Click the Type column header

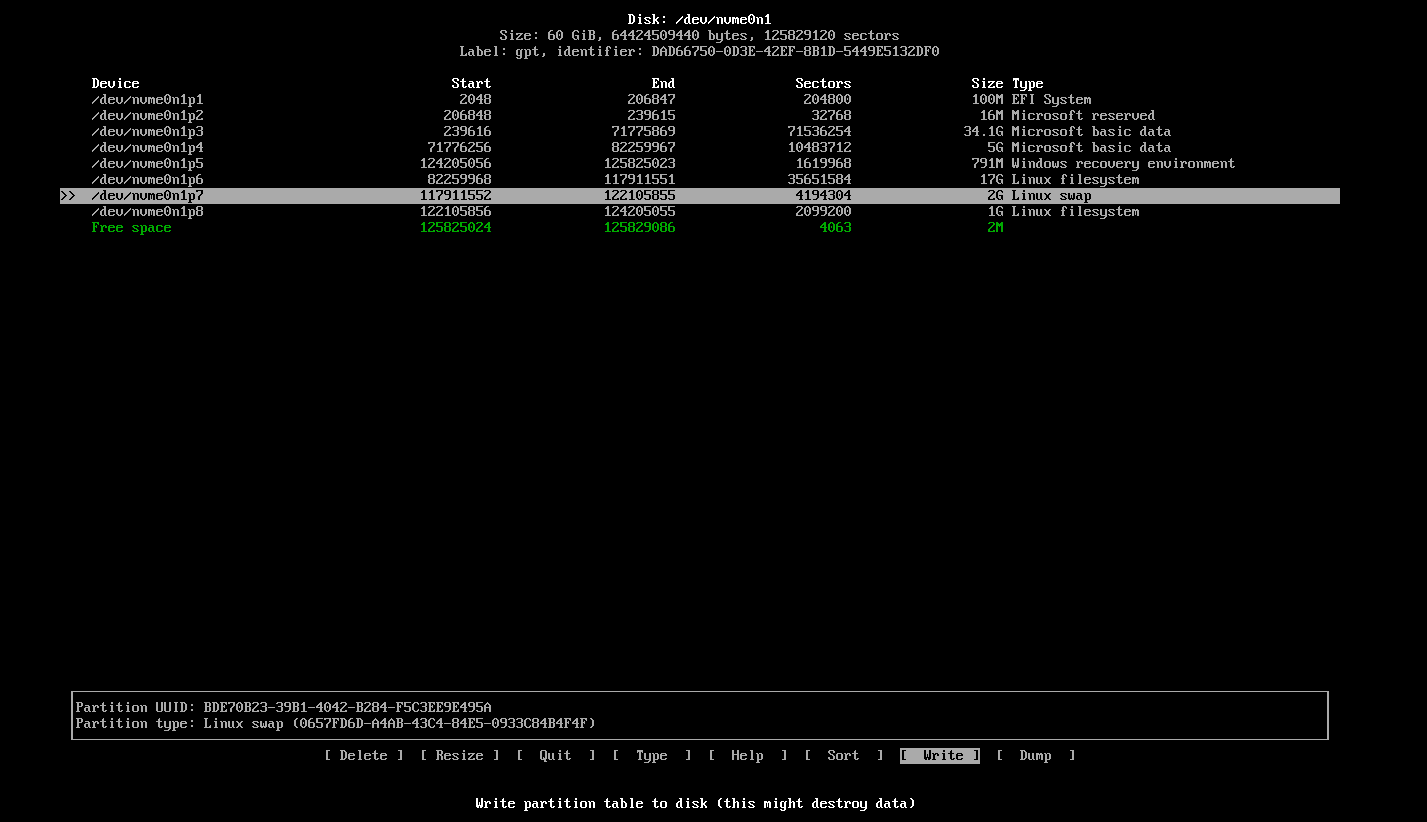(1028, 84)
